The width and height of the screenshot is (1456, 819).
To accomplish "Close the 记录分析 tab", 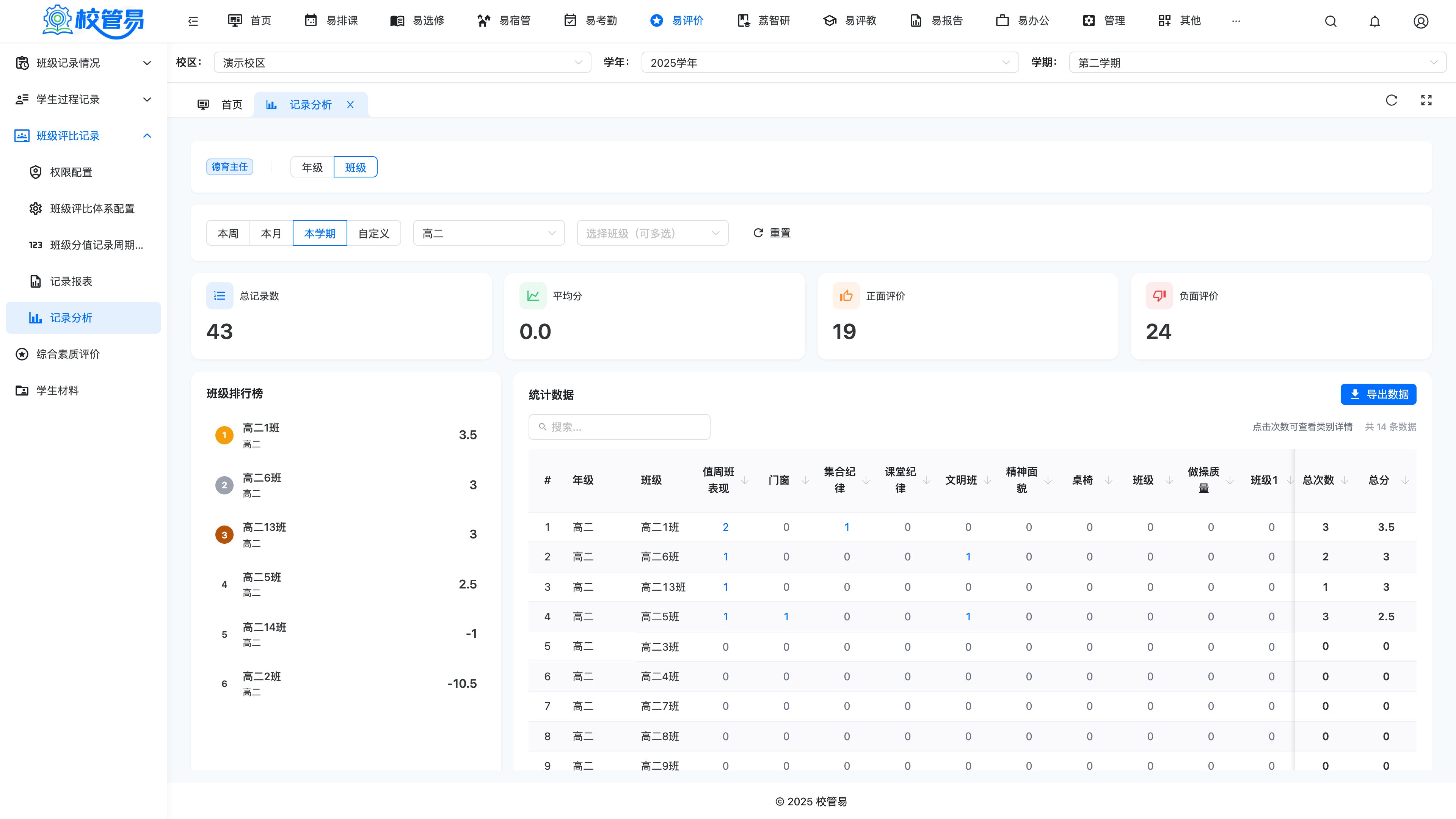I will pyautogui.click(x=350, y=105).
